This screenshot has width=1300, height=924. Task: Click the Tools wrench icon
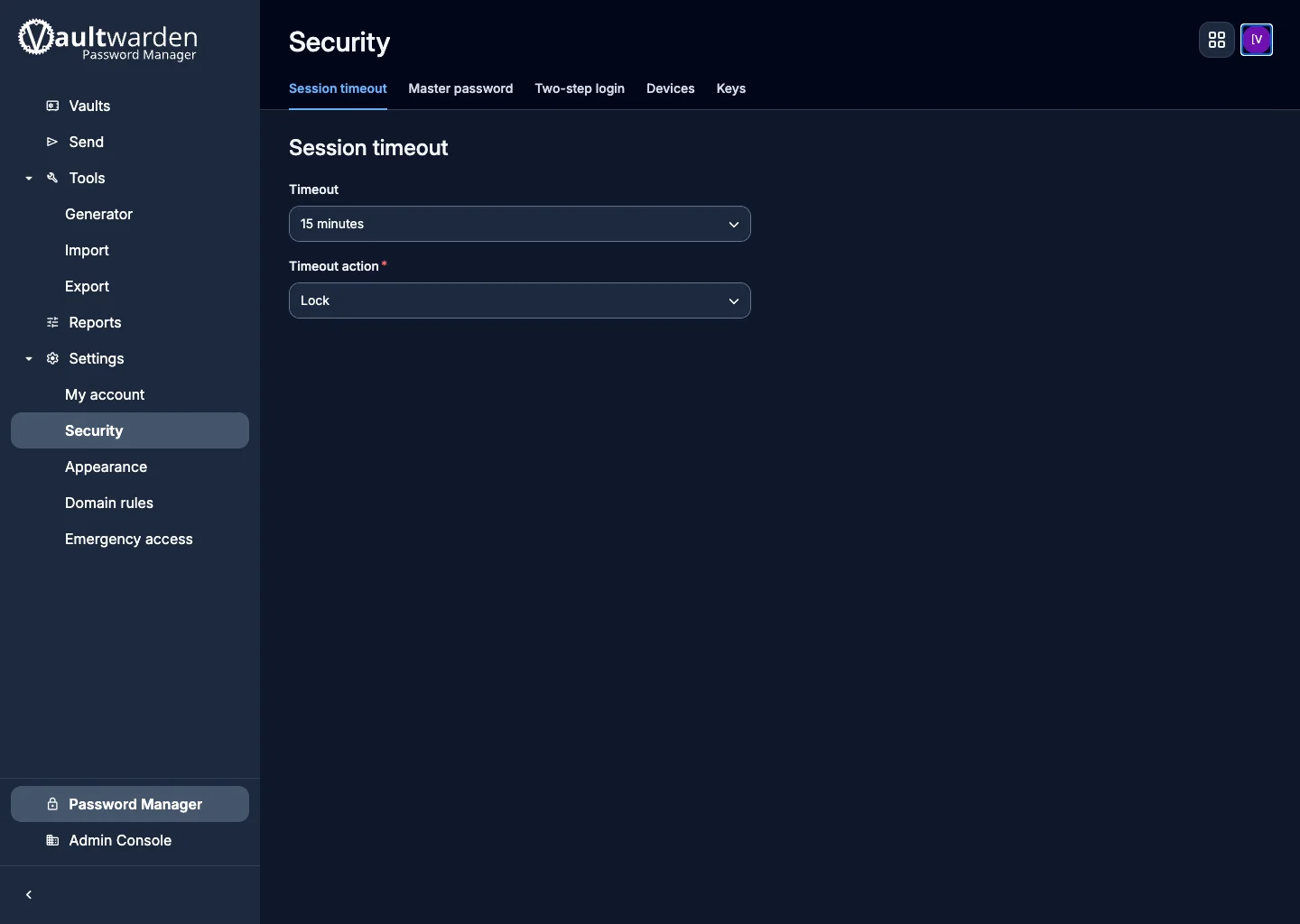52,178
